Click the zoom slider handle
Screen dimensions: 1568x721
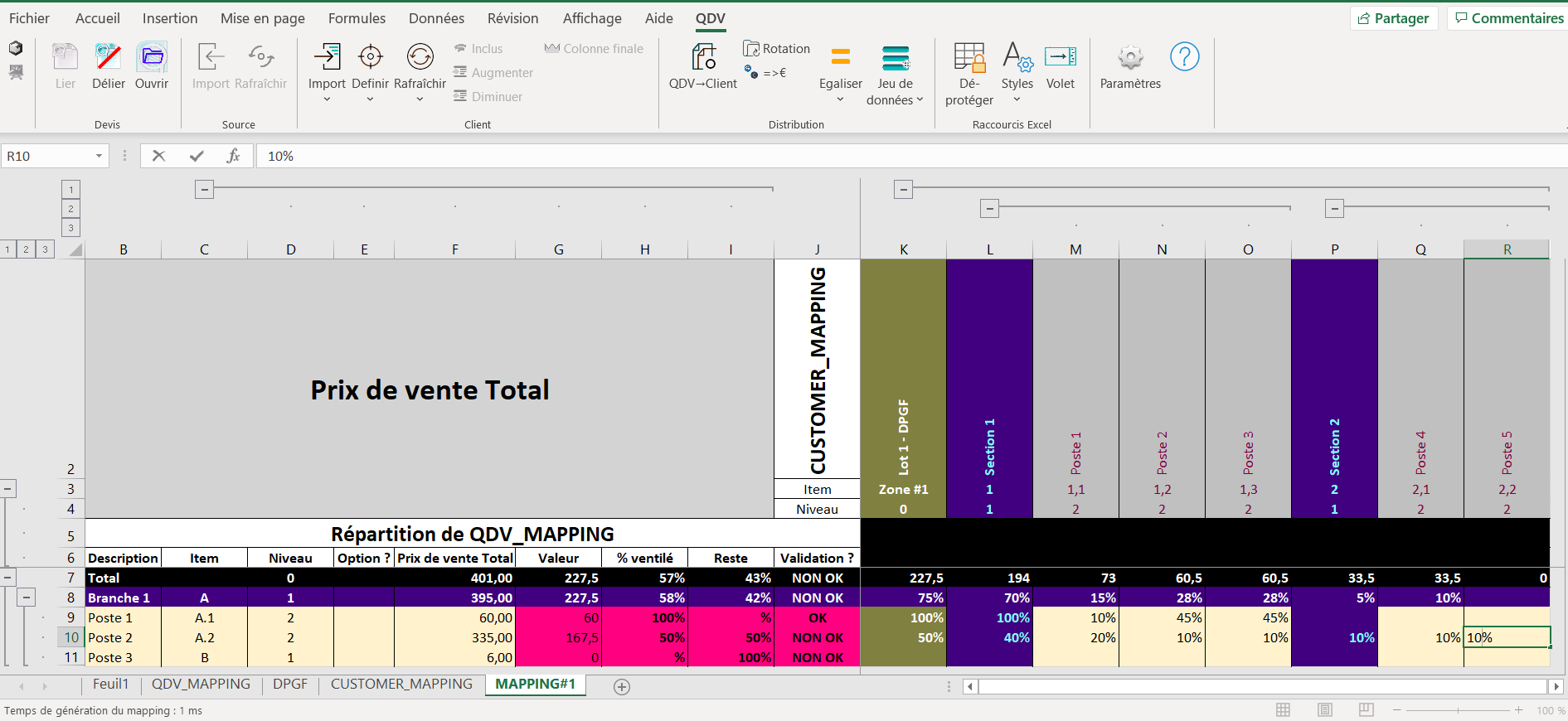(1458, 710)
